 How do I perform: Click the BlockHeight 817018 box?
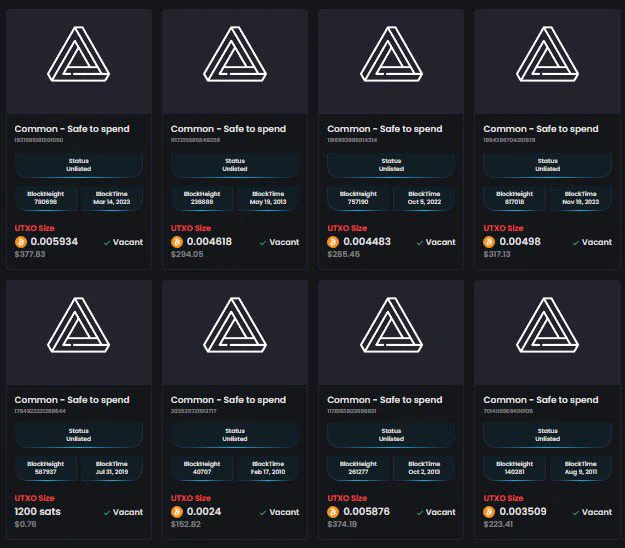click(x=514, y=198)
